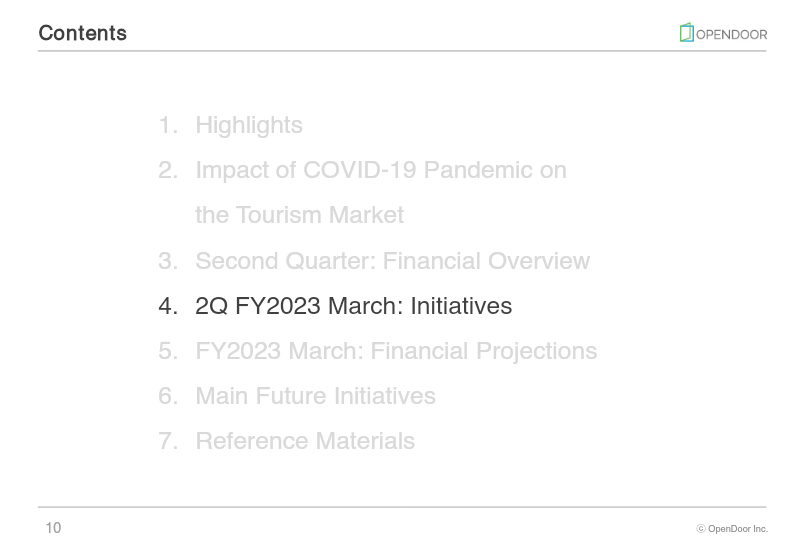Select 2Q FY2023 March: Initiatives heading
This screenshot has width=799, height=553.
click(354, 306)
